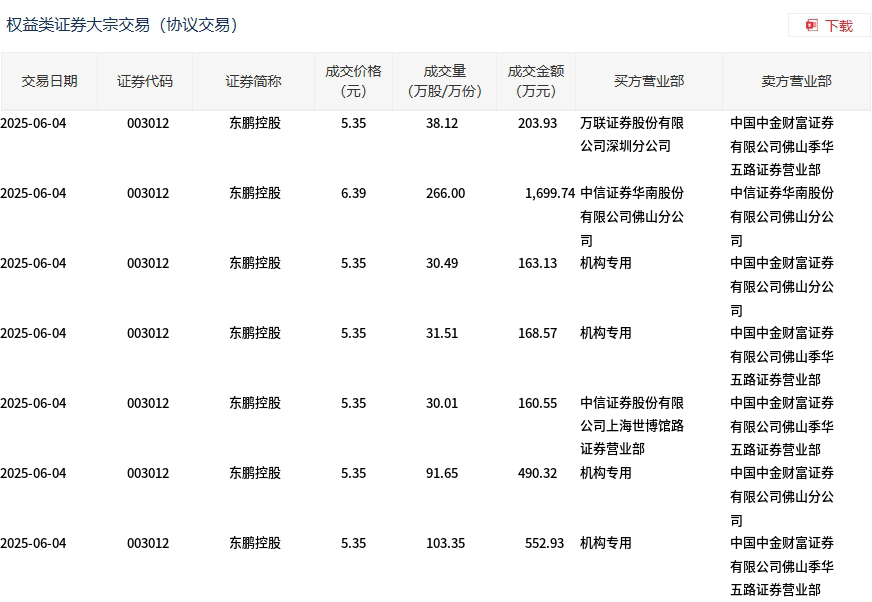The height and width of the screenshot is (602, 872).
Task: Click the 成交价格(元) column header
Action: [354, 81]
